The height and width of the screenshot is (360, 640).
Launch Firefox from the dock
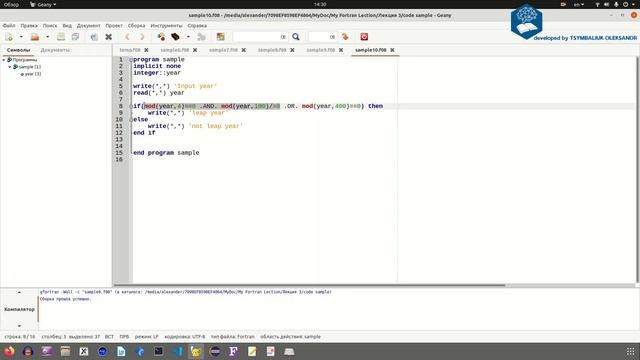click(x=9, y=351)
